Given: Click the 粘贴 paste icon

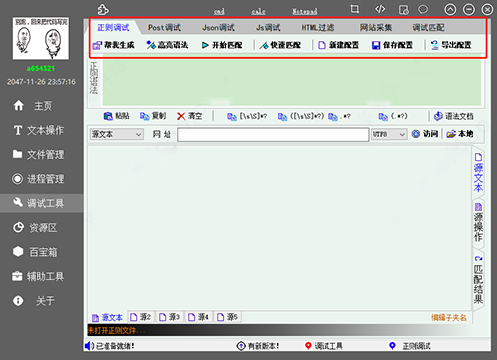Looking at the screenshot, I should [x=108, y=116].
